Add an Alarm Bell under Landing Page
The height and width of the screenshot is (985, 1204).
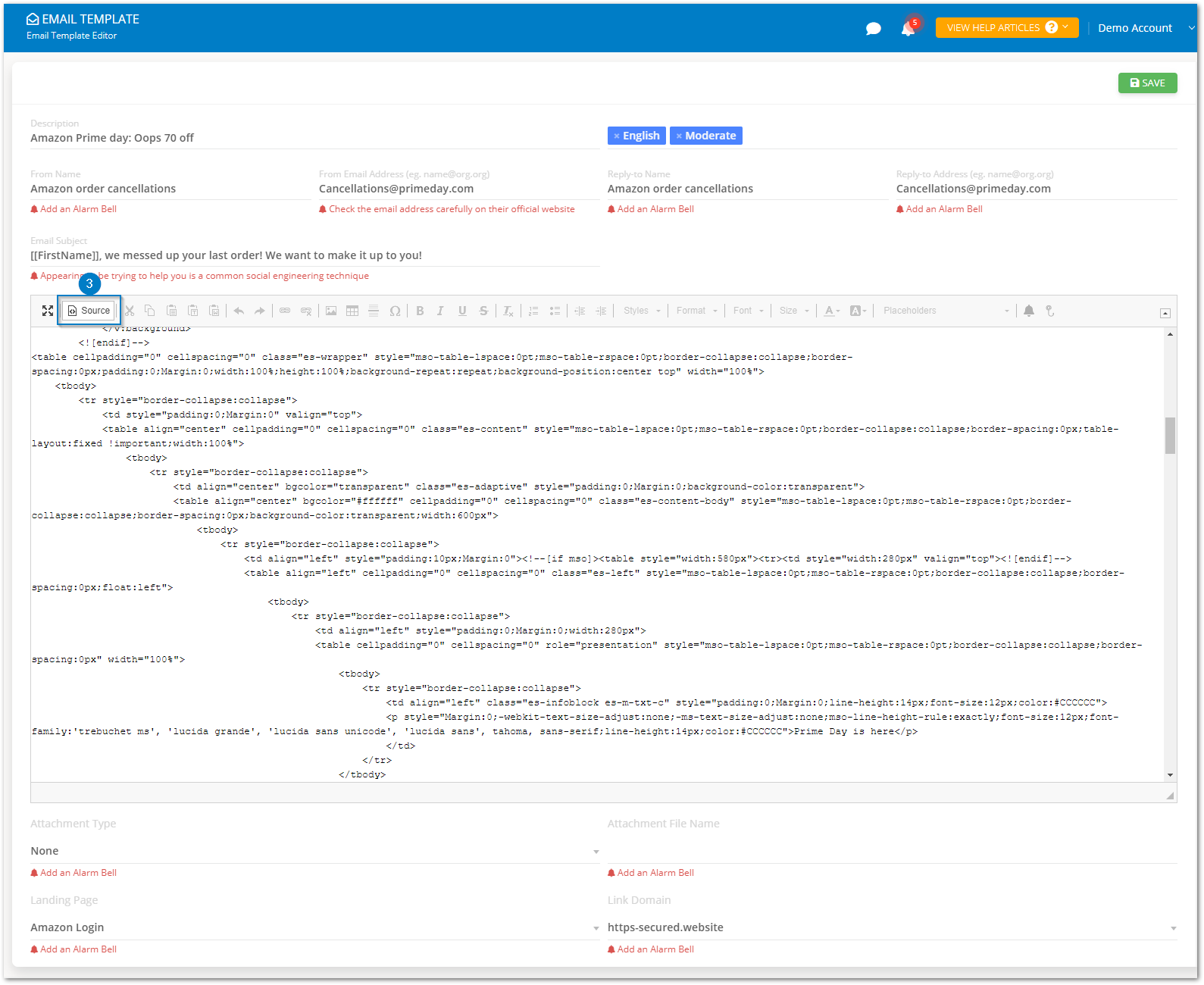pos(73,949)
